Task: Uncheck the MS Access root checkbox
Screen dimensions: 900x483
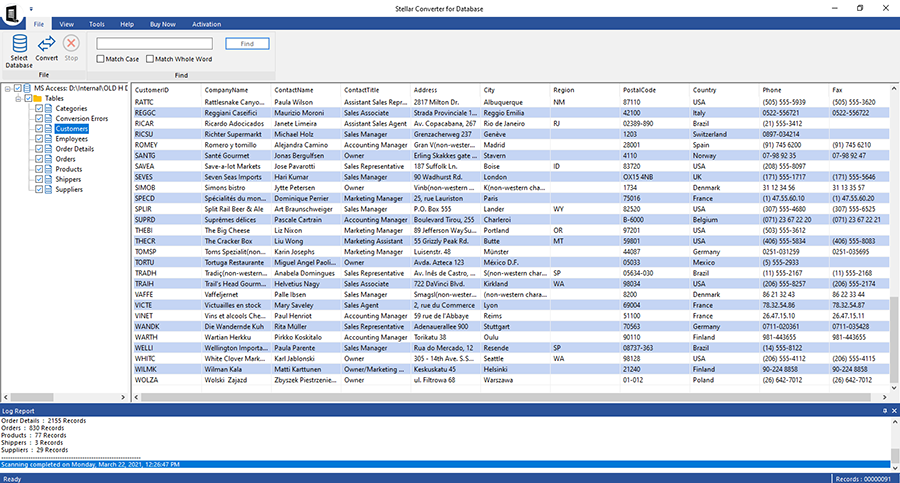Action: point(17,88)
